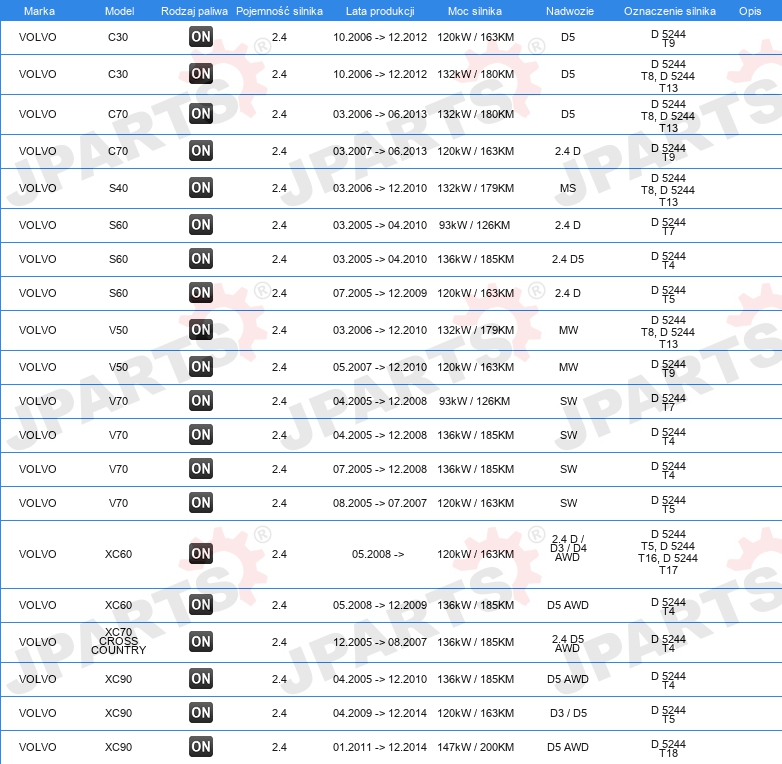The width and height of the screenshot is (782, 764).
Task: Select the 05.2007 -> 12.2010 production years
Action: [380, 367]
